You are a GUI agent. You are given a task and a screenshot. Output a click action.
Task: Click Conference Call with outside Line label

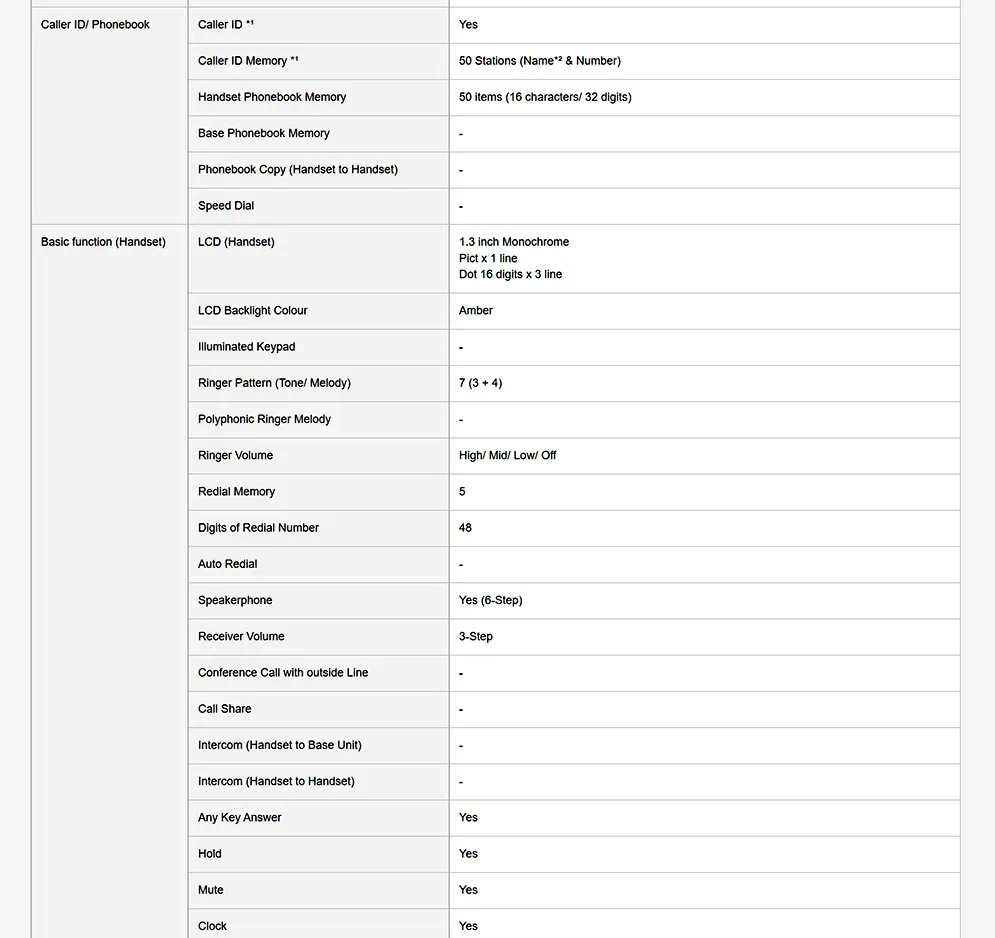tap(283, 672)
